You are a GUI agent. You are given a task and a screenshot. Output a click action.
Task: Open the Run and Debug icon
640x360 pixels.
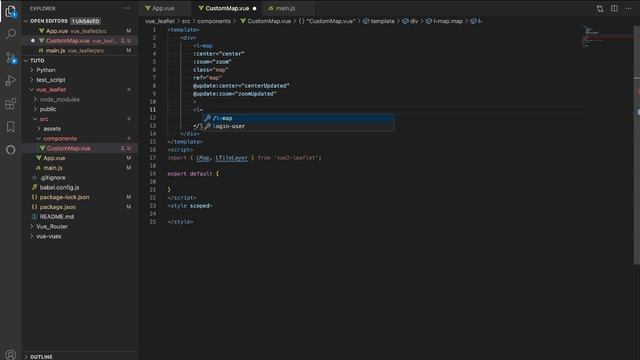click(11, 80)
